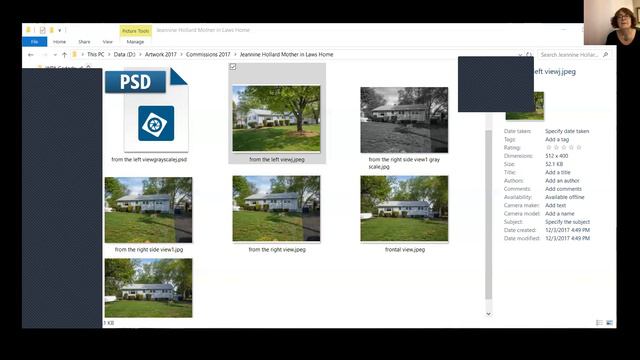Set rating to five stars
Image resolution: width=640 pixels, height=360 pixels.
[579, 148]
